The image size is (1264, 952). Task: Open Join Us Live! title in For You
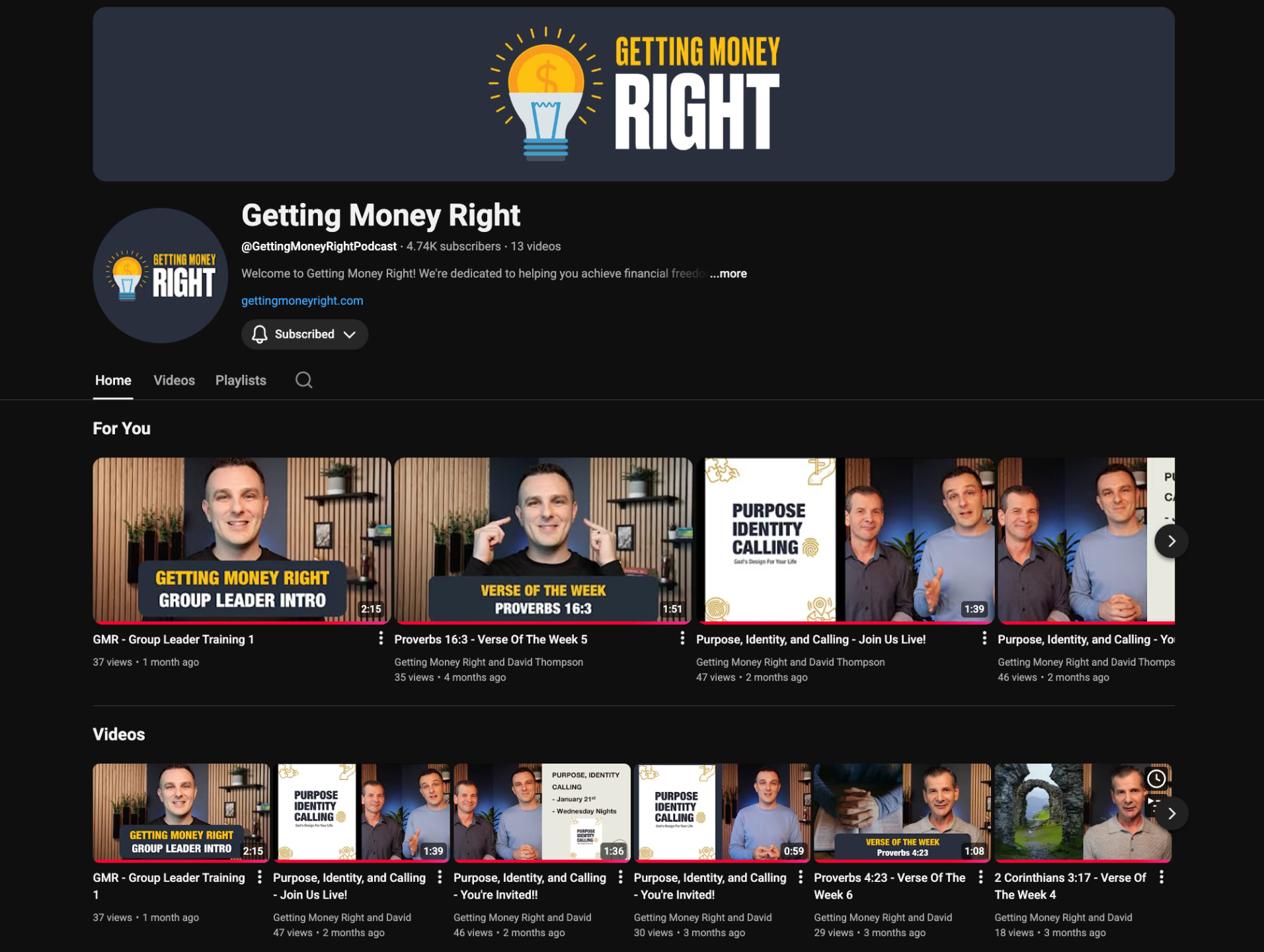810,640
